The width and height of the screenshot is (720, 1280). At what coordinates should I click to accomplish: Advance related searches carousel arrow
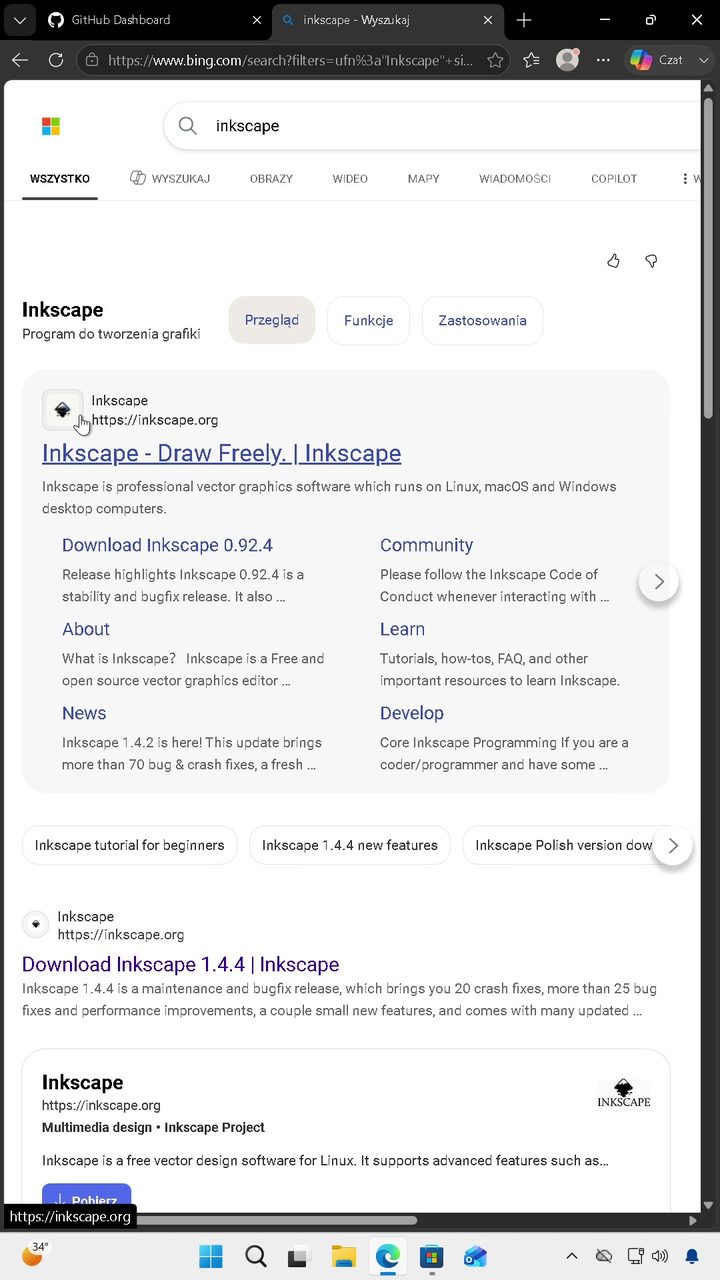coord(673,846)
